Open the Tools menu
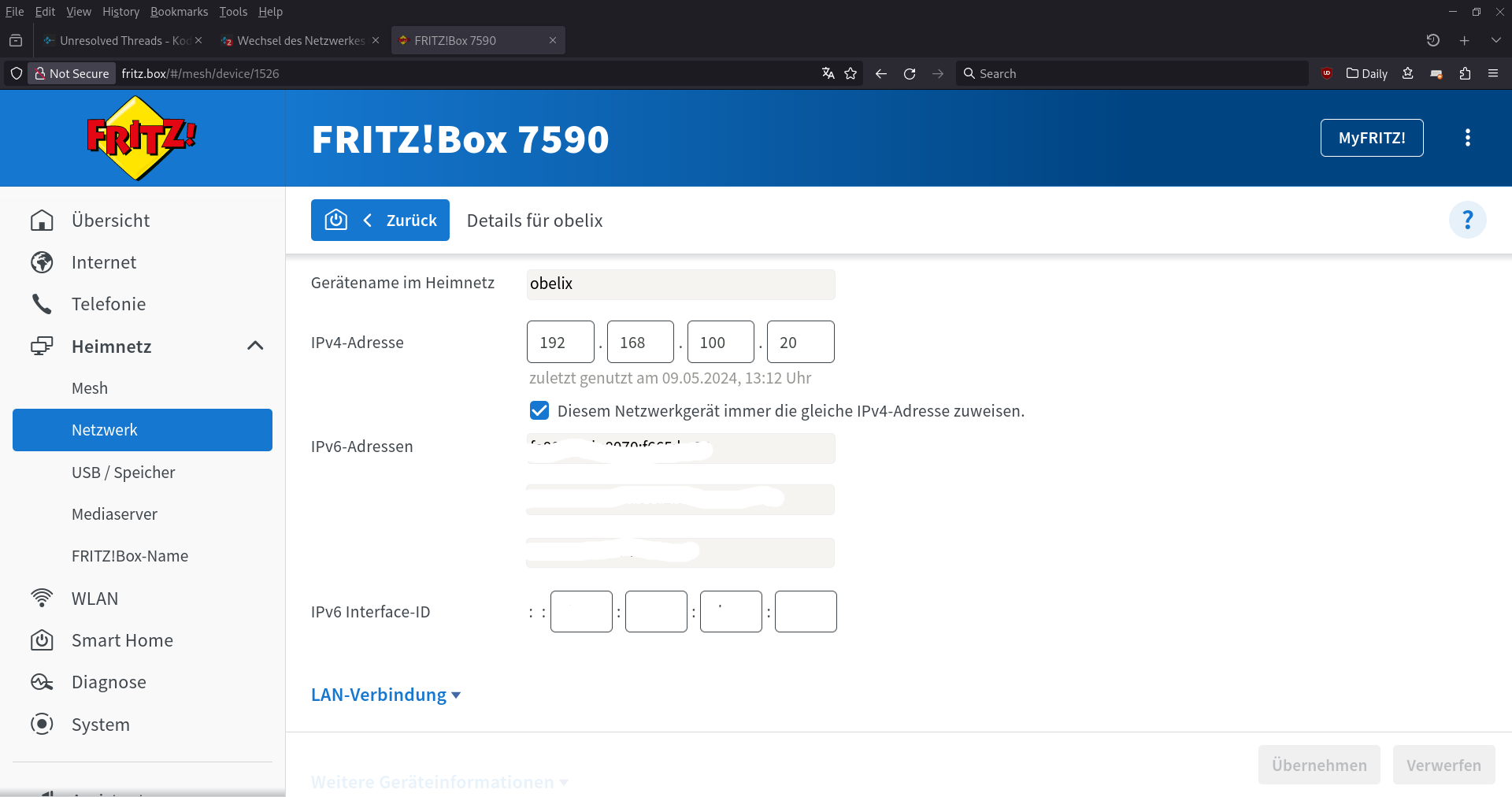This screenshot has width=1512, height=797. point(233,12)
